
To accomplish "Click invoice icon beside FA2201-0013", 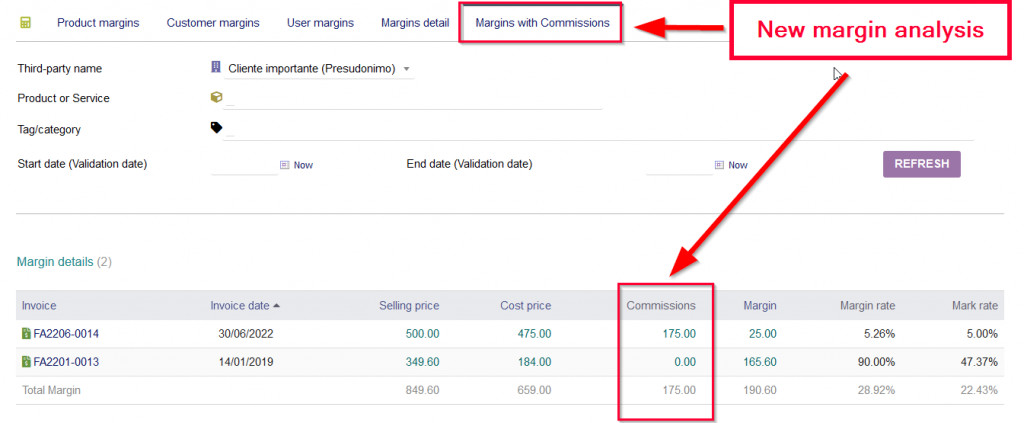I will [x=26, y=362].
